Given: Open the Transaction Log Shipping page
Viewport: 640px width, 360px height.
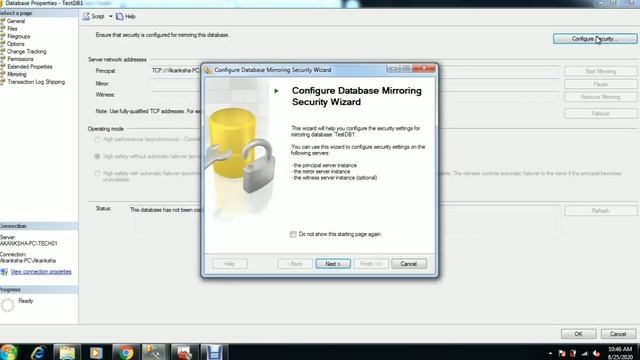Looking at the screenshot, I should [36, 82].
